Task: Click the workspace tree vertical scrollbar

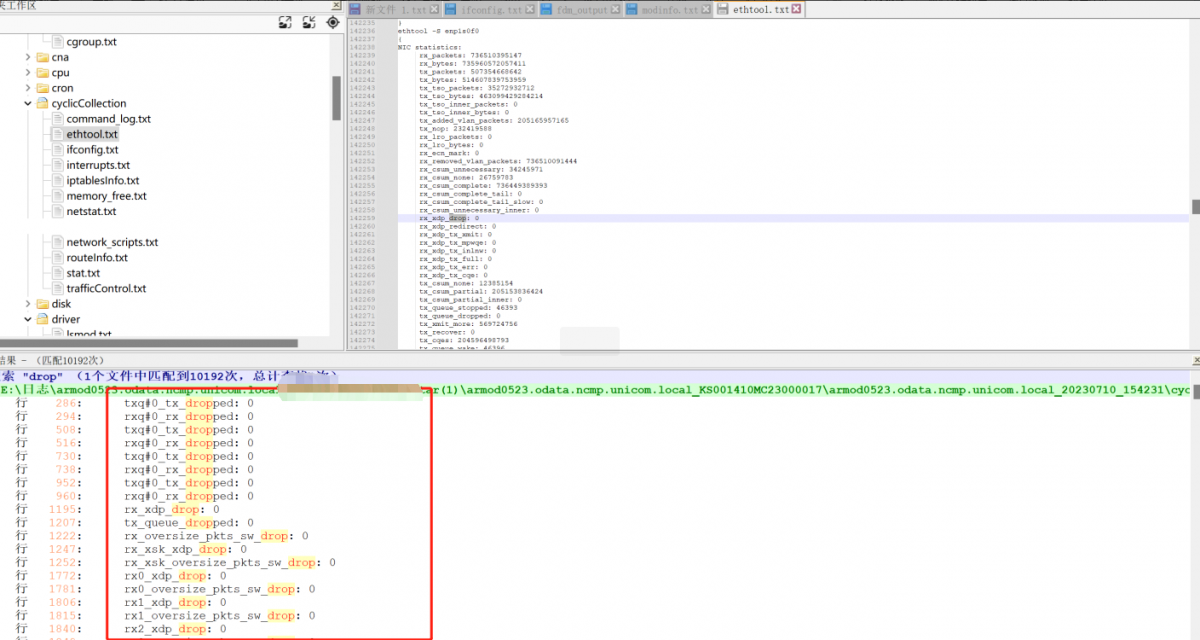Action: pyautogui.click(x=337, y=100)
